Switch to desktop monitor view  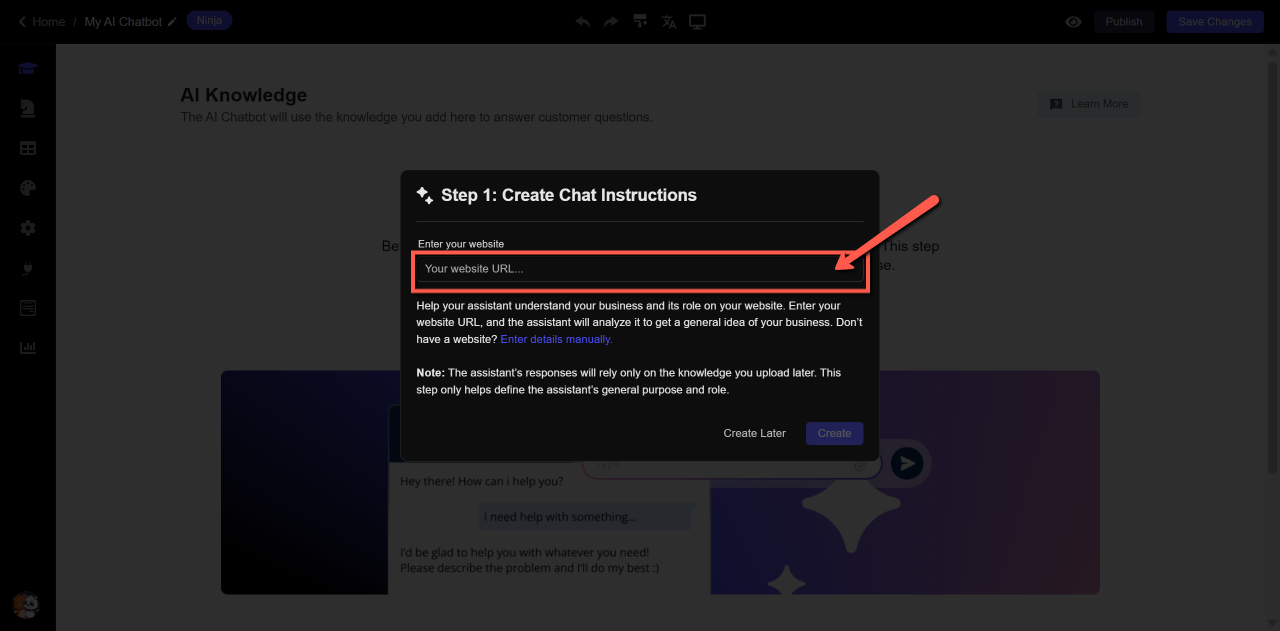698,22
